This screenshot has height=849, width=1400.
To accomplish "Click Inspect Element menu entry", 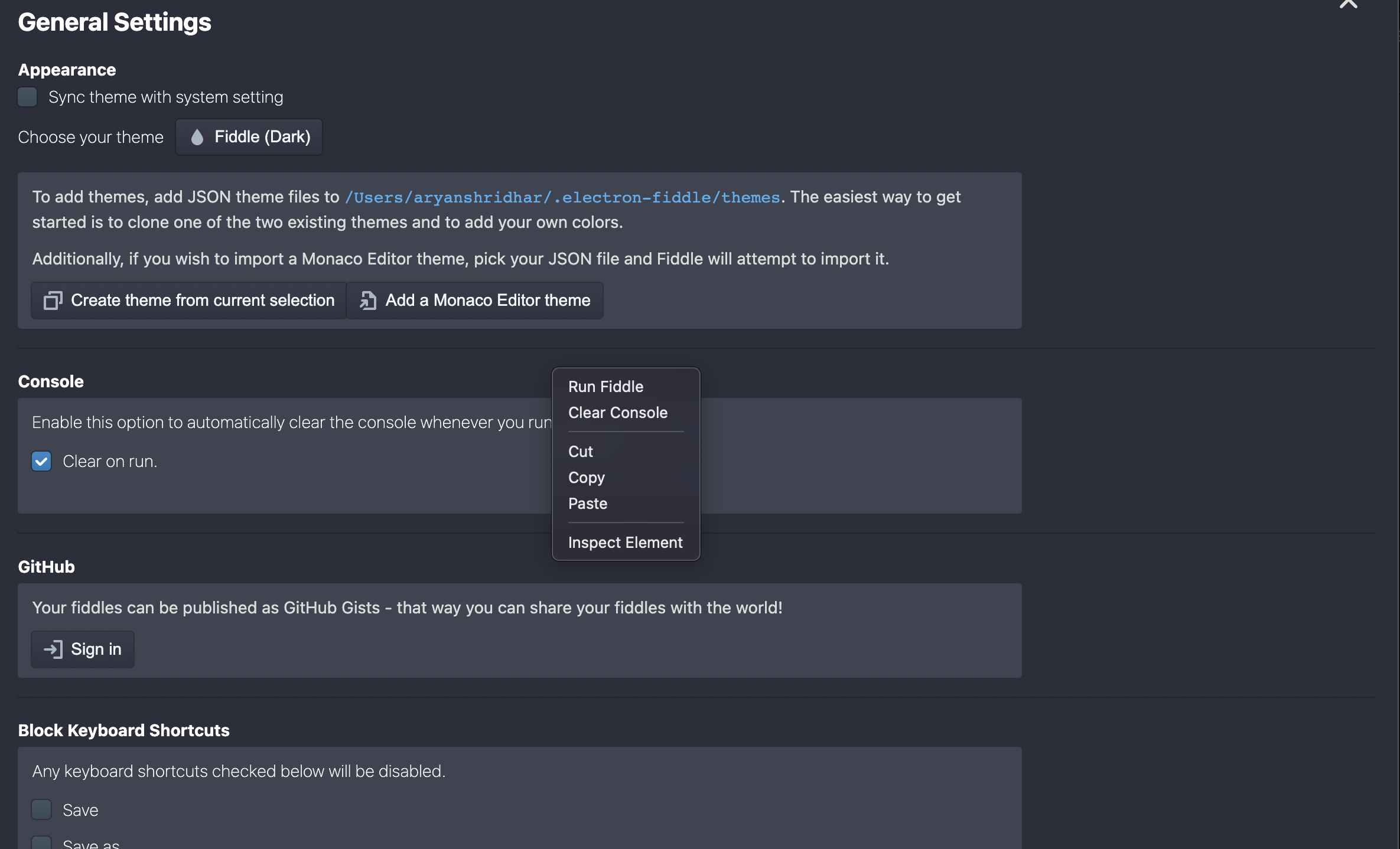I will 625,543.
